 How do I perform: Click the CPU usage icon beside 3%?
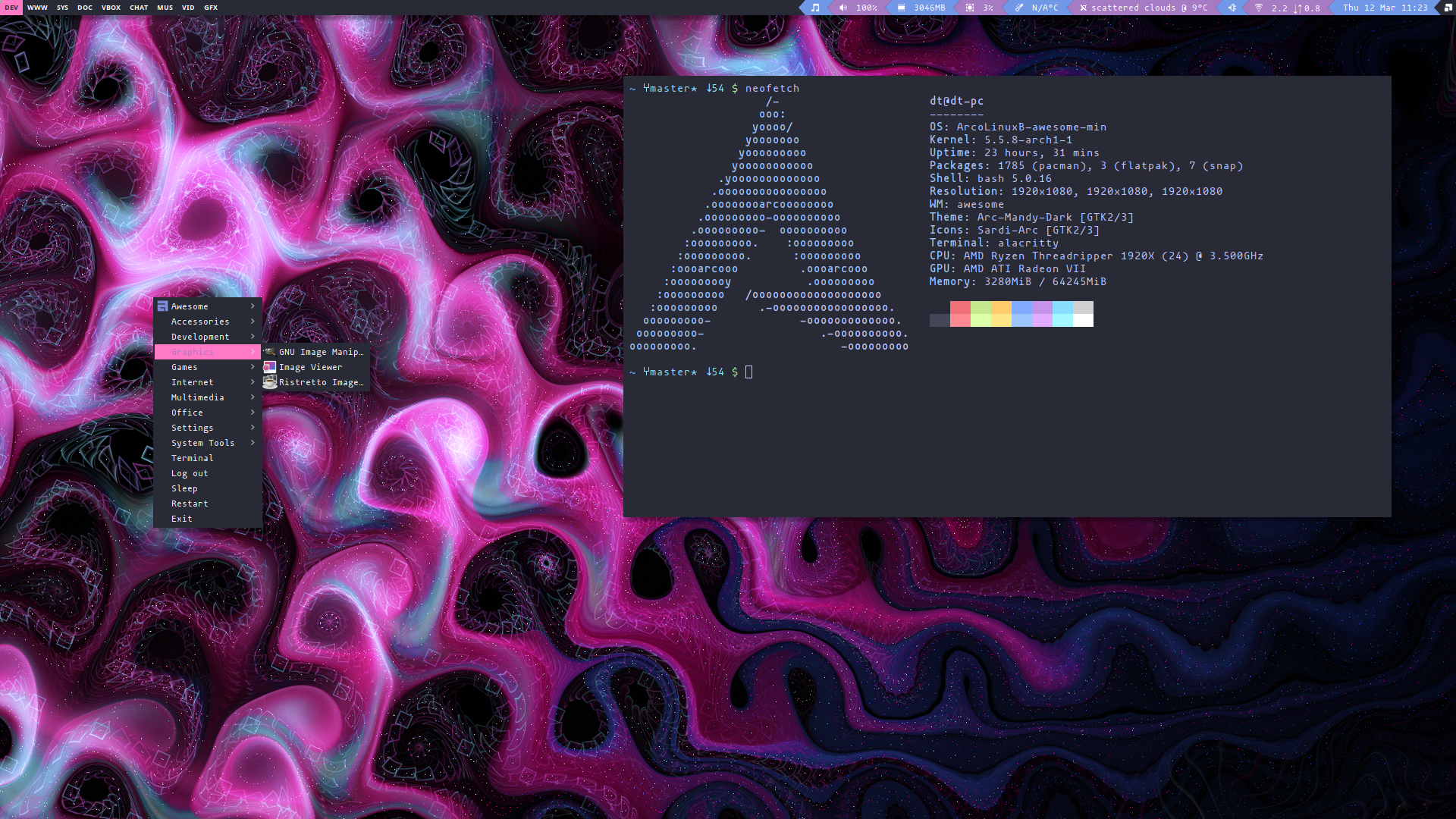pyautogui.click(x=969, y=8)
